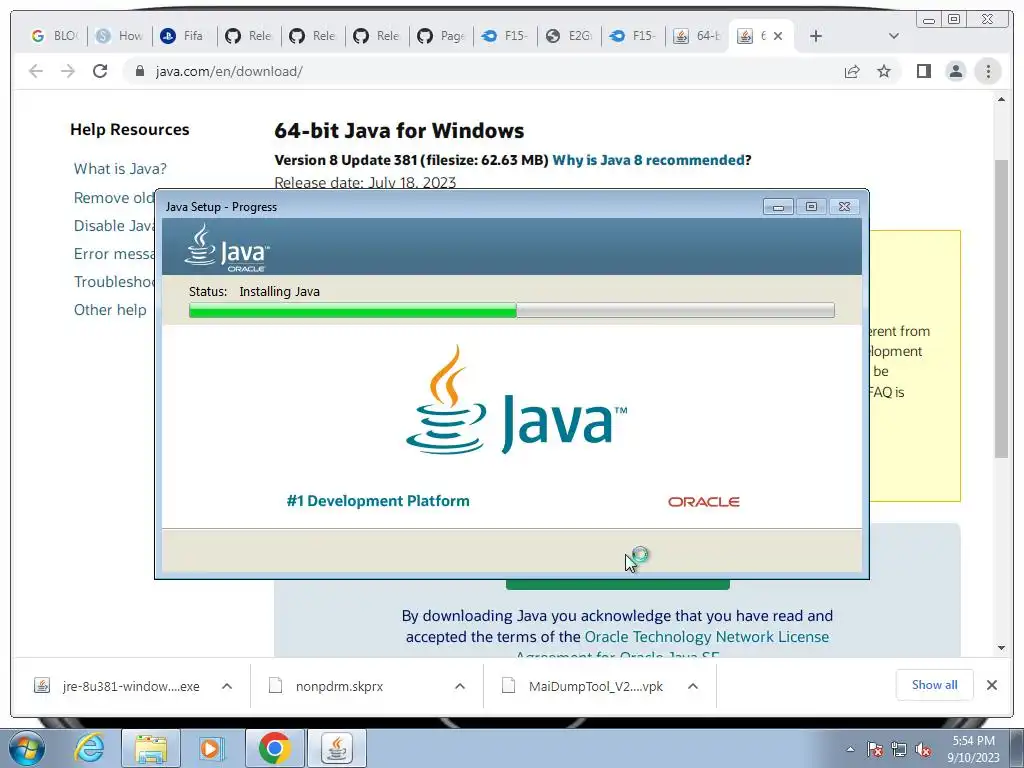View site information lock icon
Screen dimensions: 1024x768
(139, 71)
